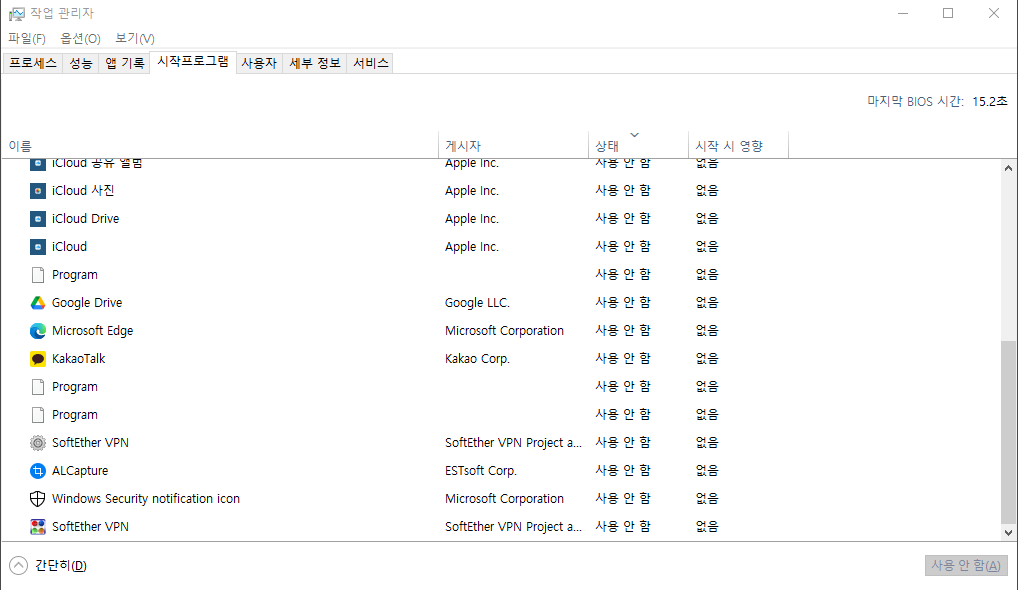The height and width of the screenshot is (590, 1018).
Task: Click the iCloud 사진 app icon
Action: coord(38,191)
